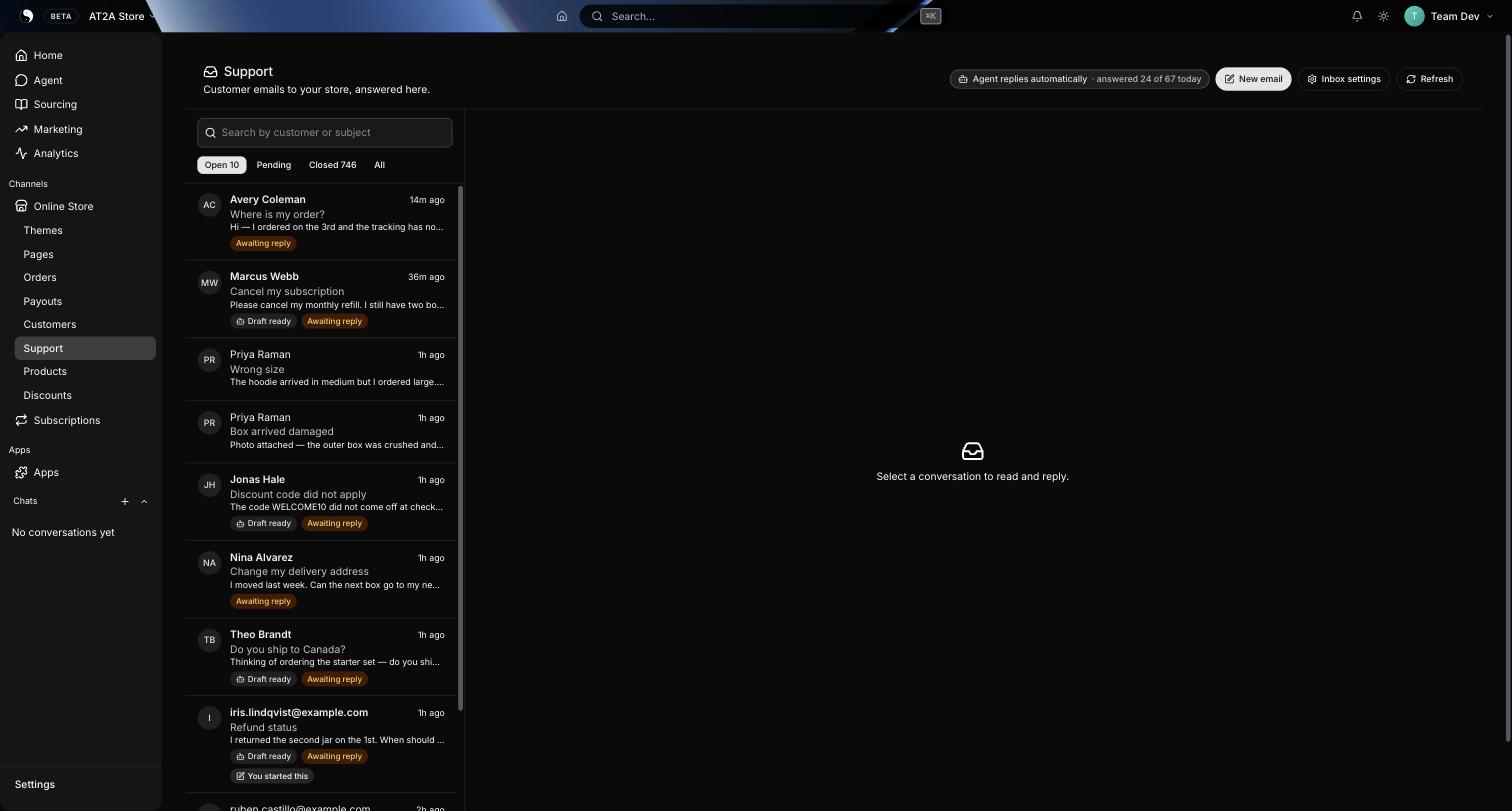Go to Home in sidebar
The width and height of the screenshot is (1512, 811).
[x=85, y=55]
